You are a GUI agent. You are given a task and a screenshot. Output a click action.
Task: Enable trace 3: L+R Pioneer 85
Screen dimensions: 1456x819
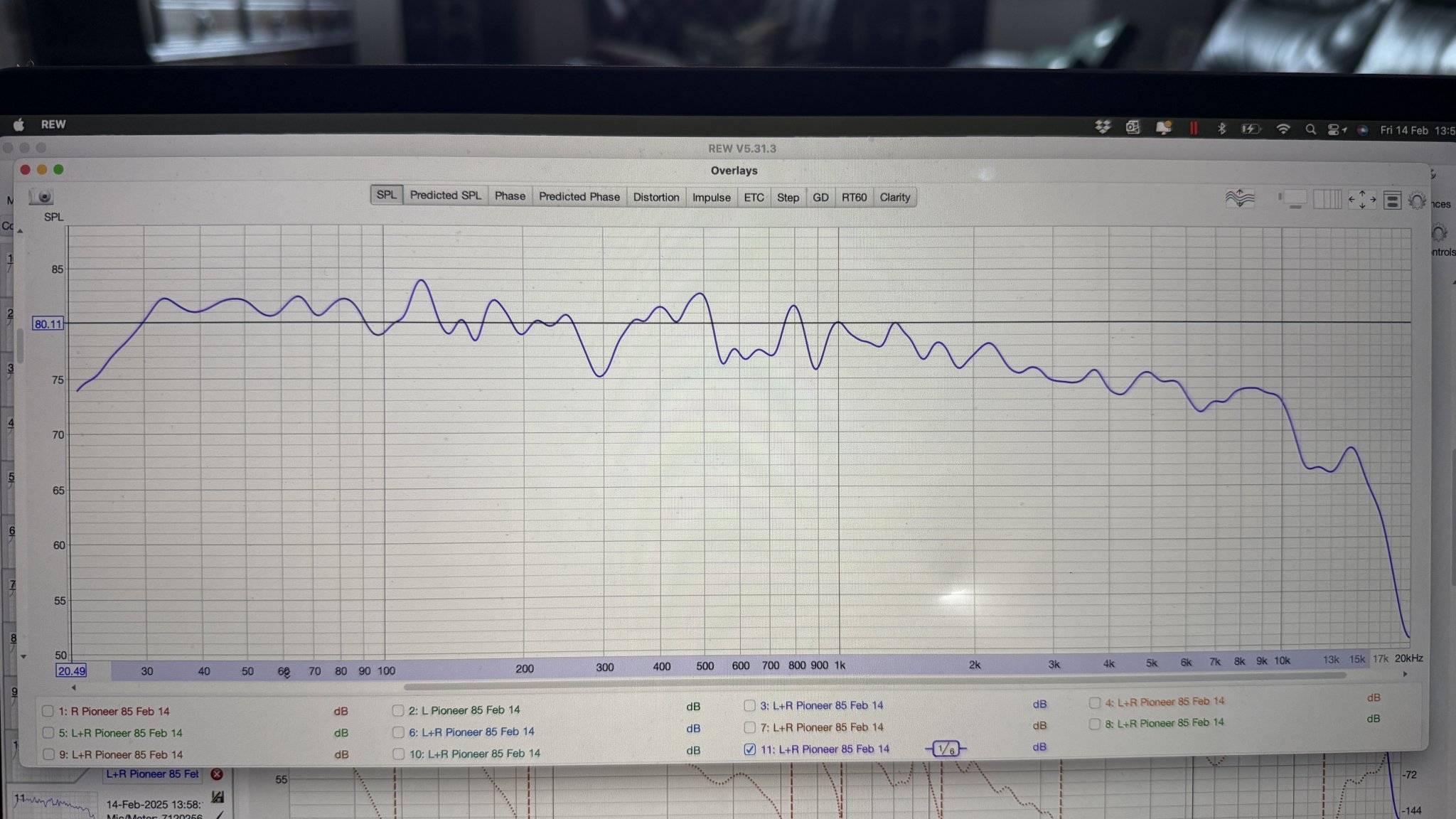point(749,705)
